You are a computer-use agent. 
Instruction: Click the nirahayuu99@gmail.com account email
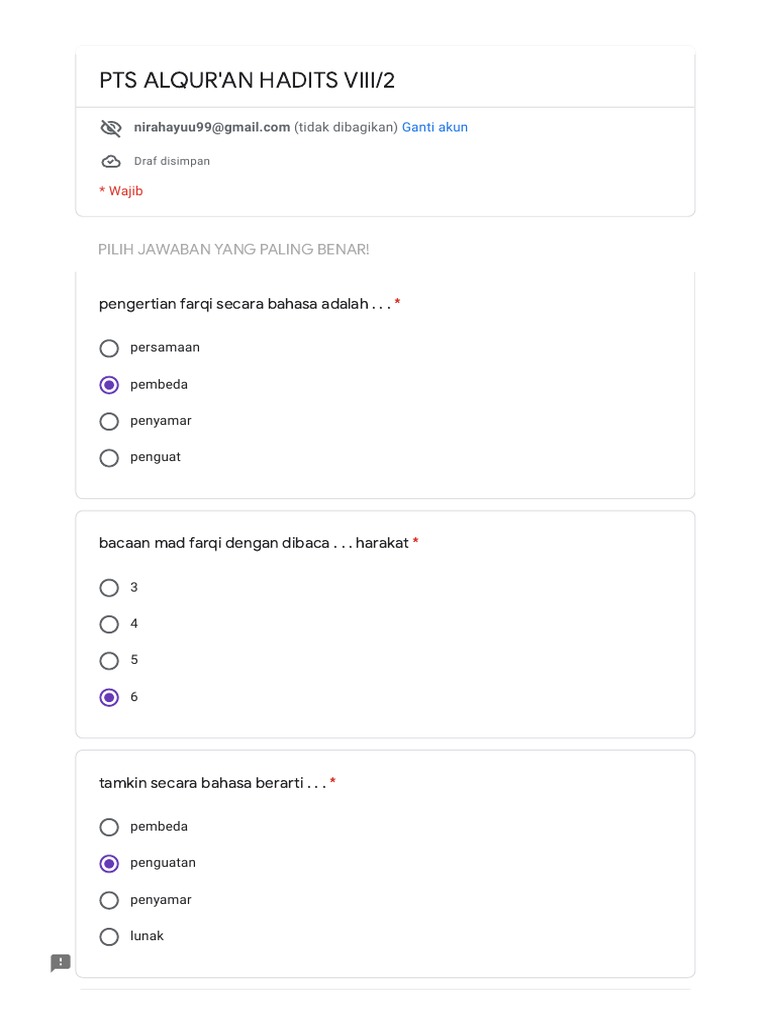[x=212, y=127]
